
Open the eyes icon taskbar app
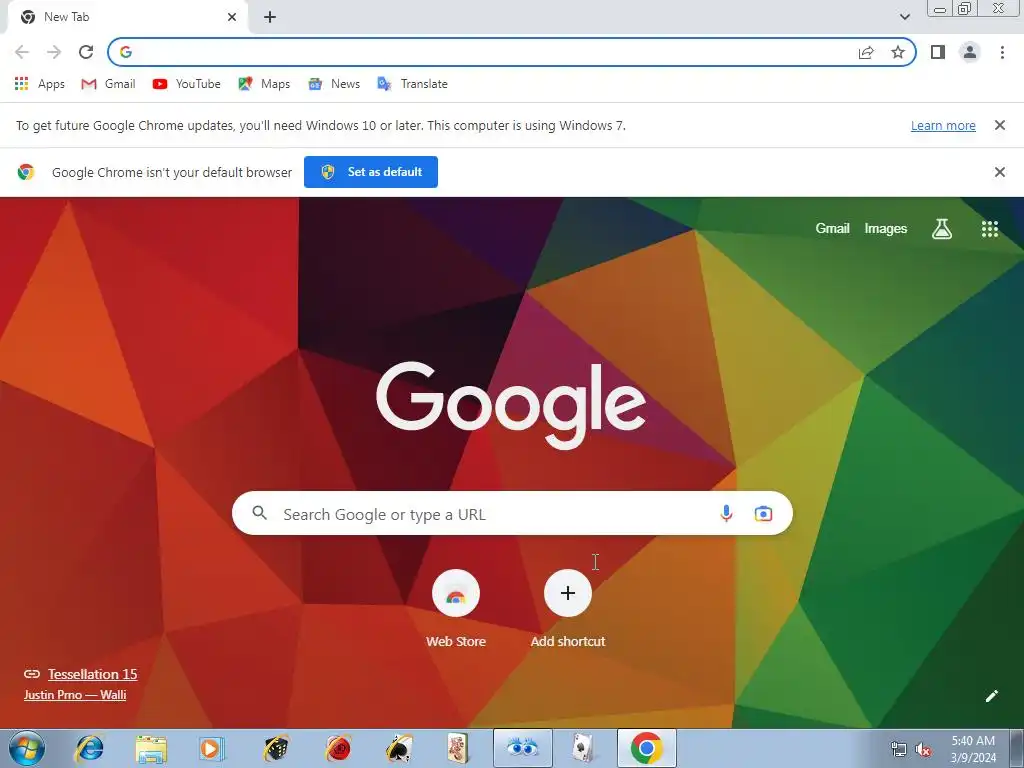pyautogui.click(x=522, y=748)
